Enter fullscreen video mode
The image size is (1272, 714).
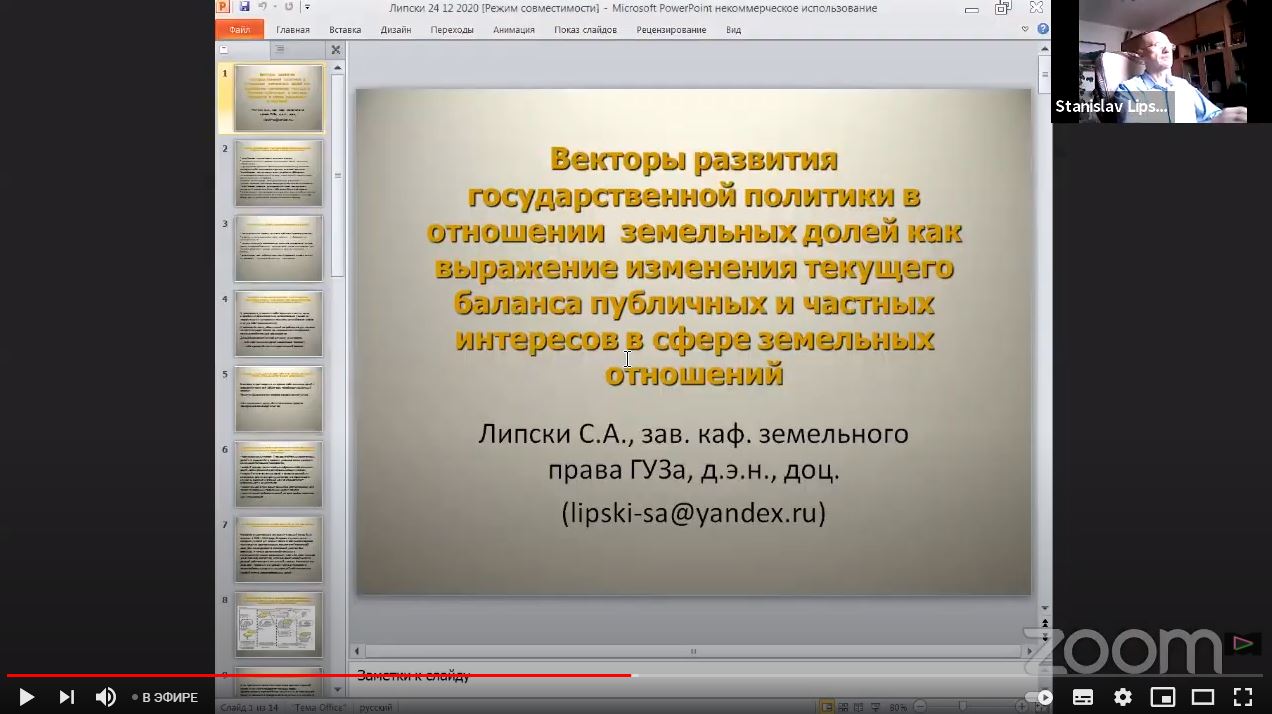(1242, 697)
